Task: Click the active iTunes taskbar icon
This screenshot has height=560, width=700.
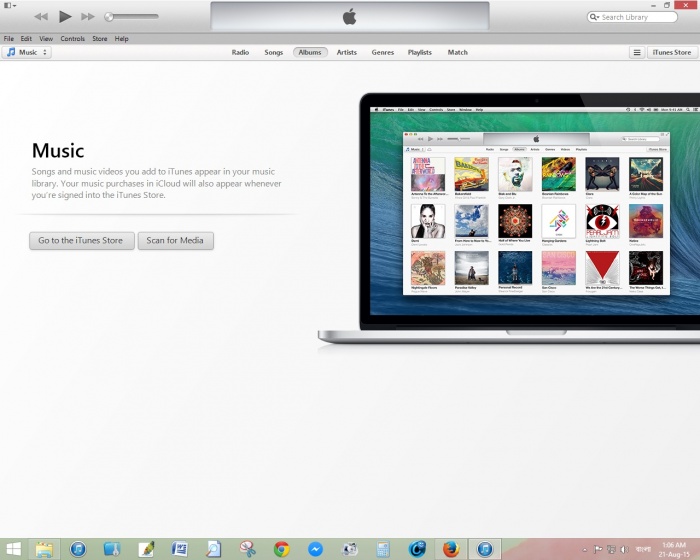Action: point(485,549)
